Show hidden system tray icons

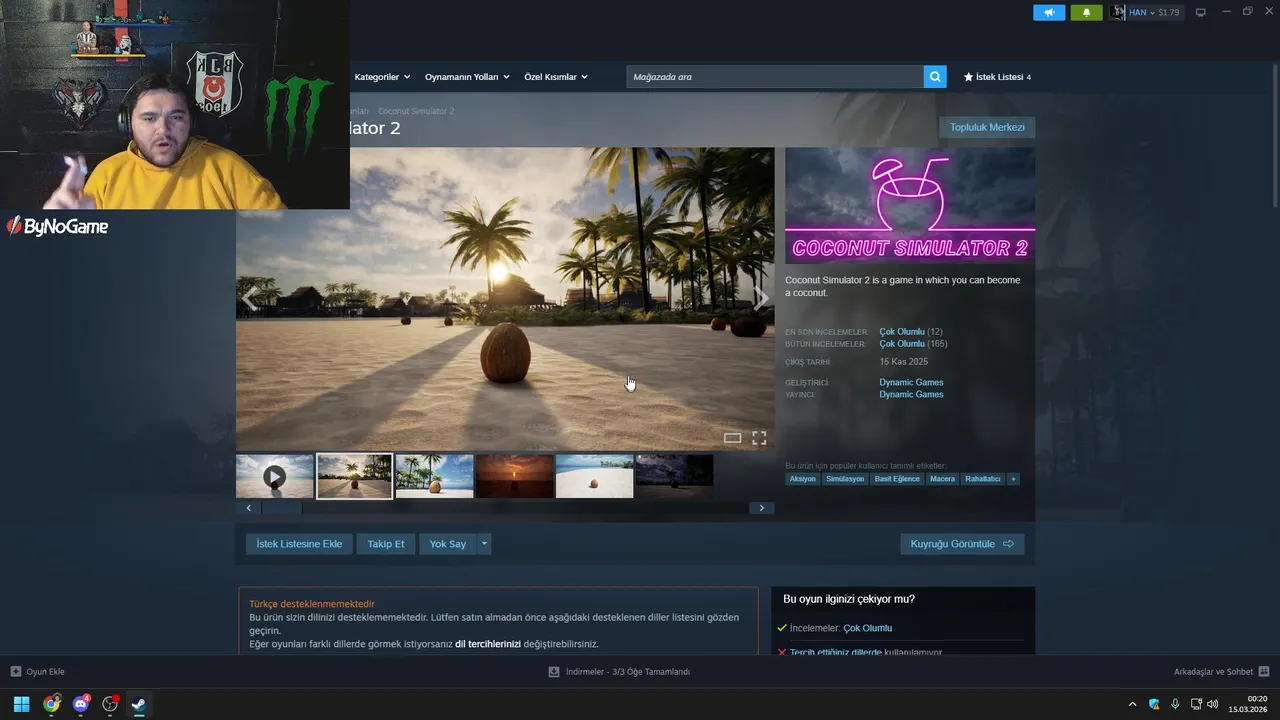point(1132,704)
